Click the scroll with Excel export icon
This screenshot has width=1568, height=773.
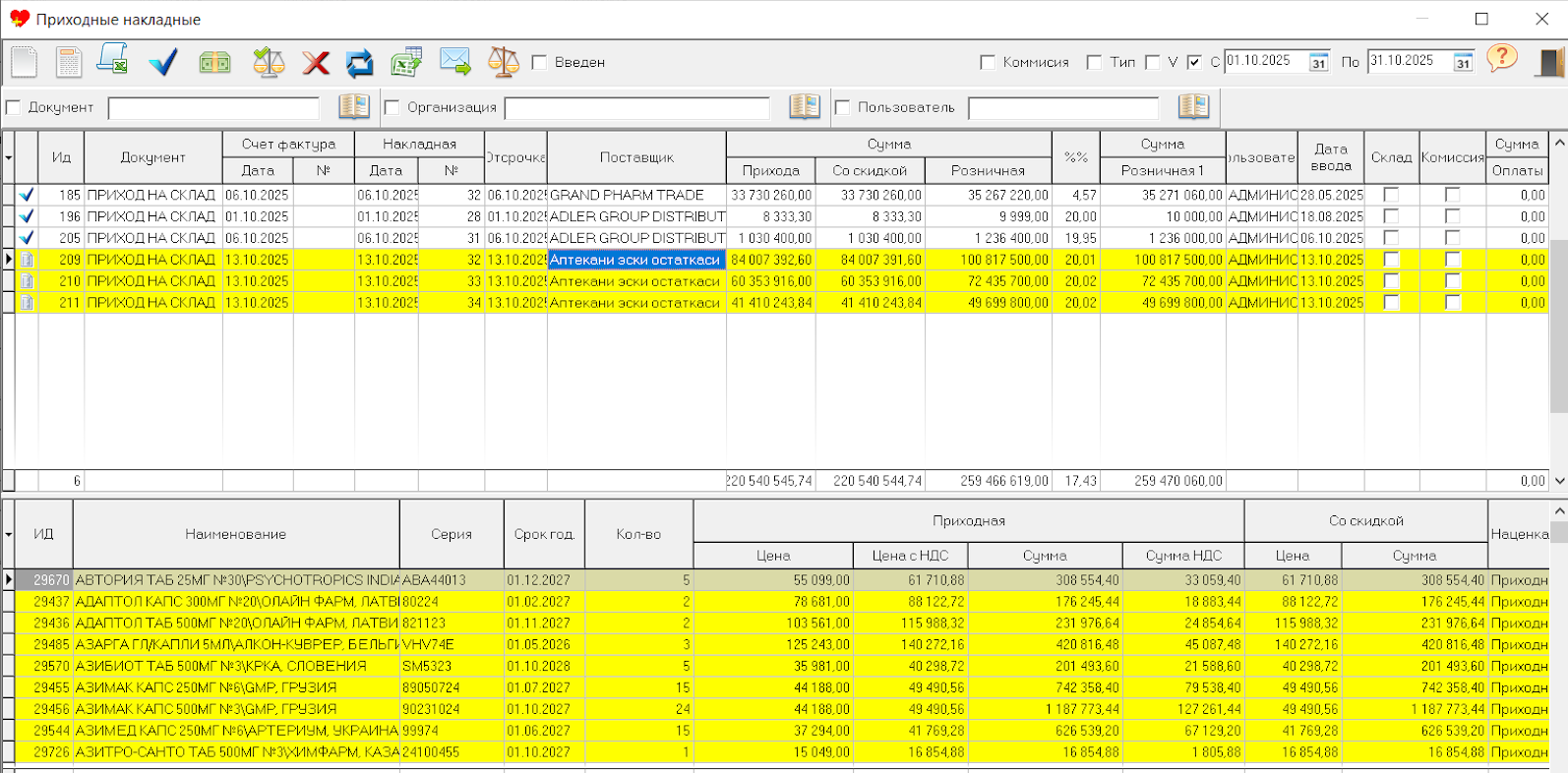(x=112, y=61)
